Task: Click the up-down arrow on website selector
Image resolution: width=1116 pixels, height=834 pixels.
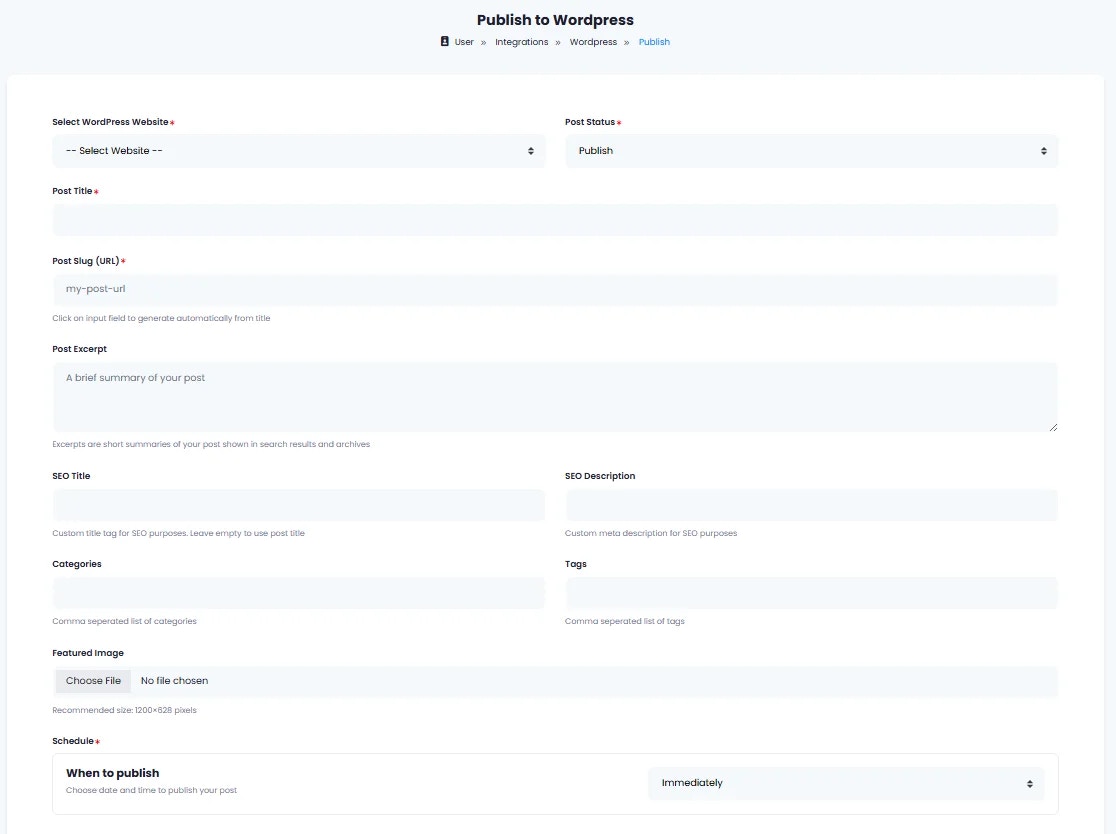Action: click(x=531, y=150)
